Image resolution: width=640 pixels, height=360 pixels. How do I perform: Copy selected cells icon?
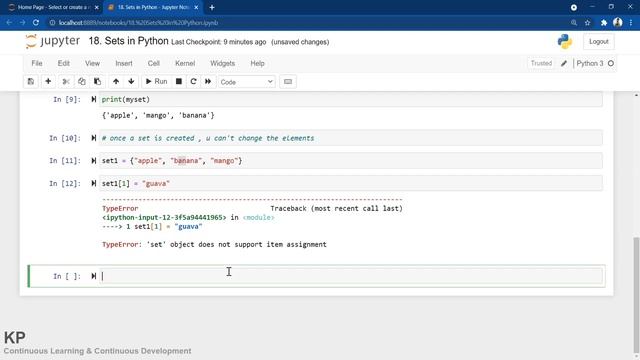pos(82,82)
